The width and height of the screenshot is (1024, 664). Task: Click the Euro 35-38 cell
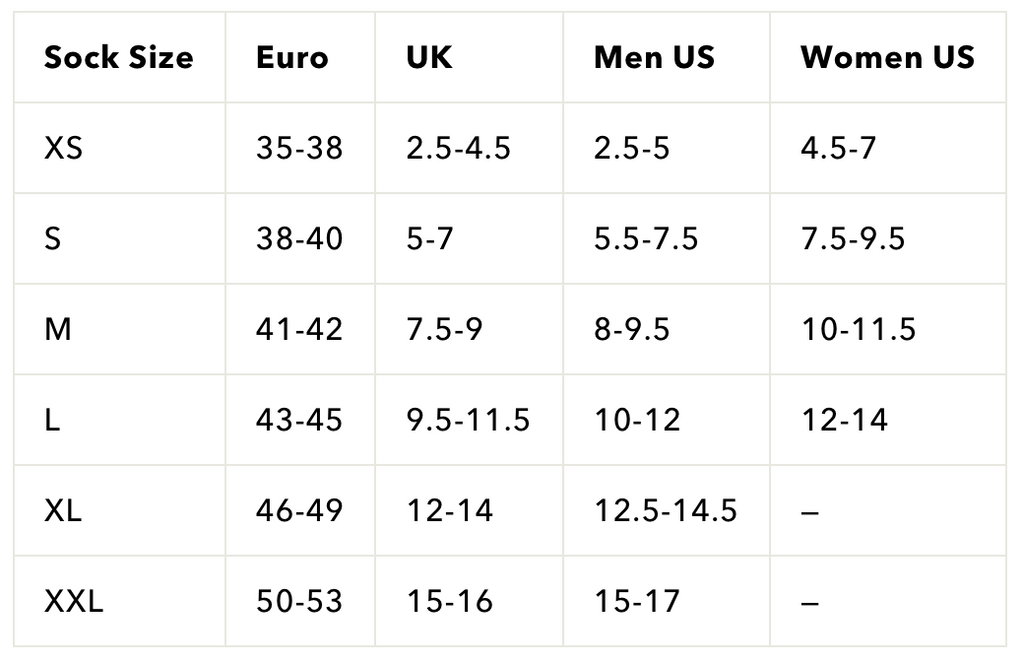coord(299,149)
